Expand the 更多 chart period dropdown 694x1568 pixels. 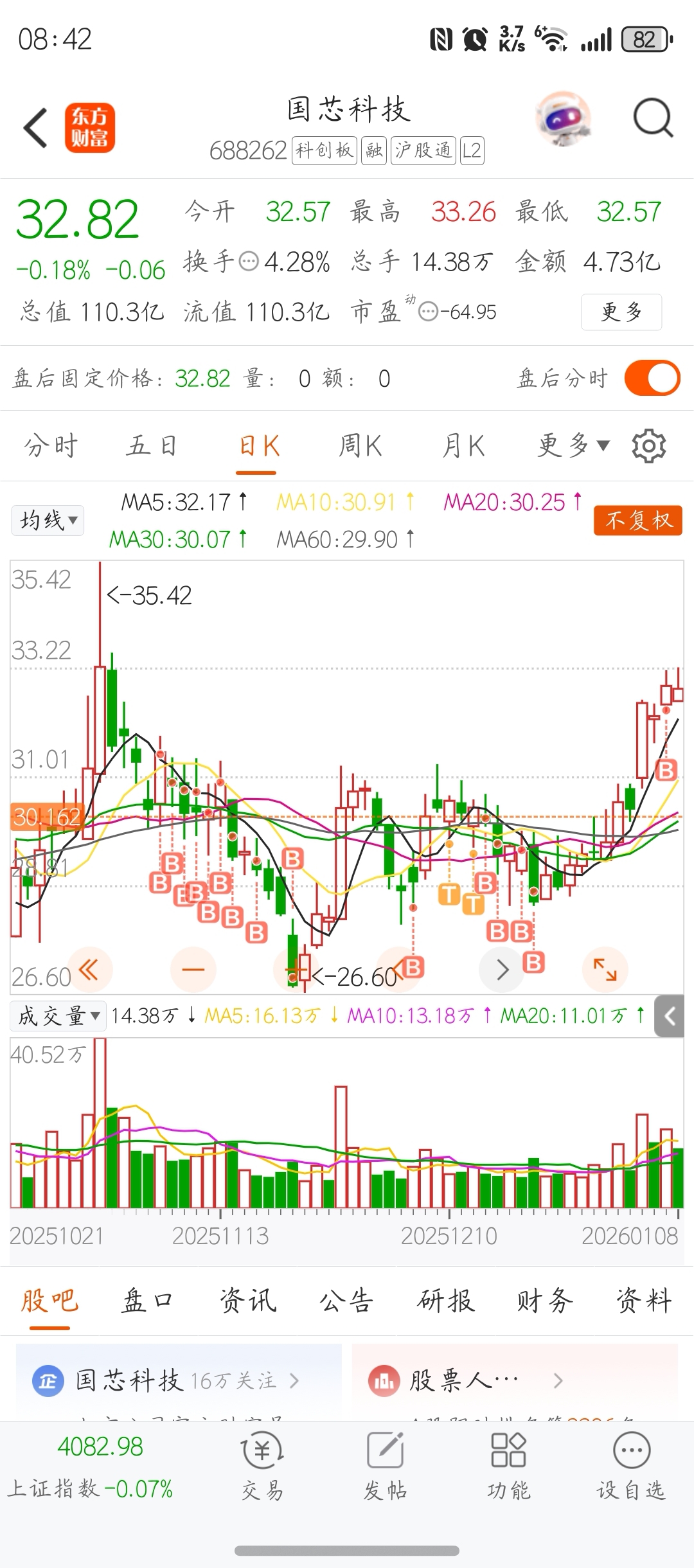(x=574, y=445)
